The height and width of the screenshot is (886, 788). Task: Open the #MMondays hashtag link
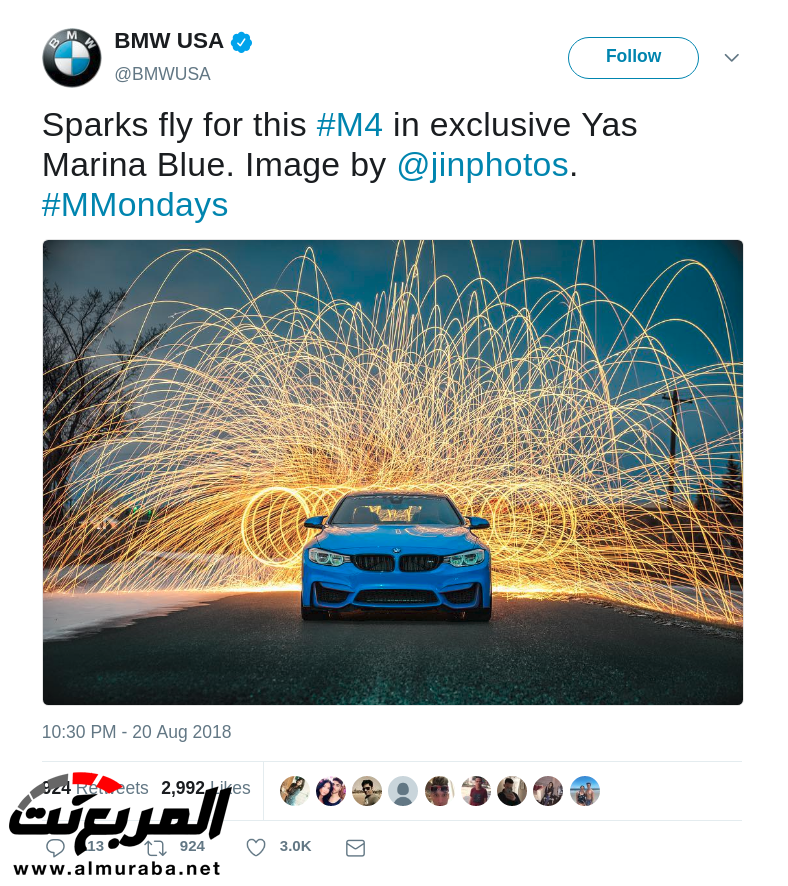135,205
